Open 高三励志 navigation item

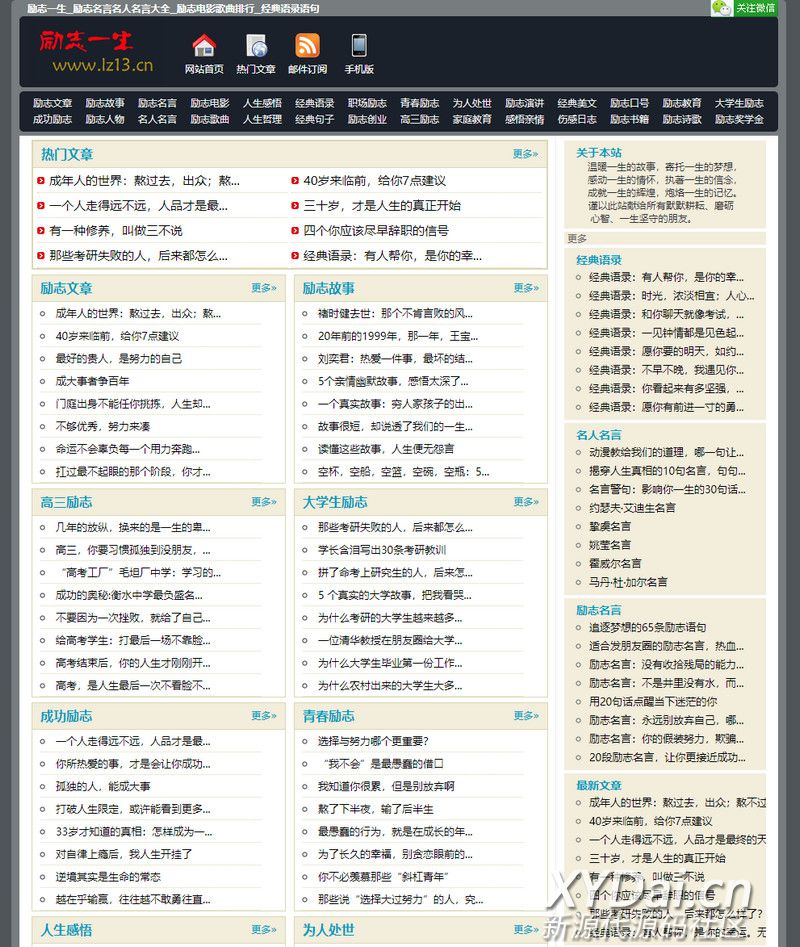[420, 120]
